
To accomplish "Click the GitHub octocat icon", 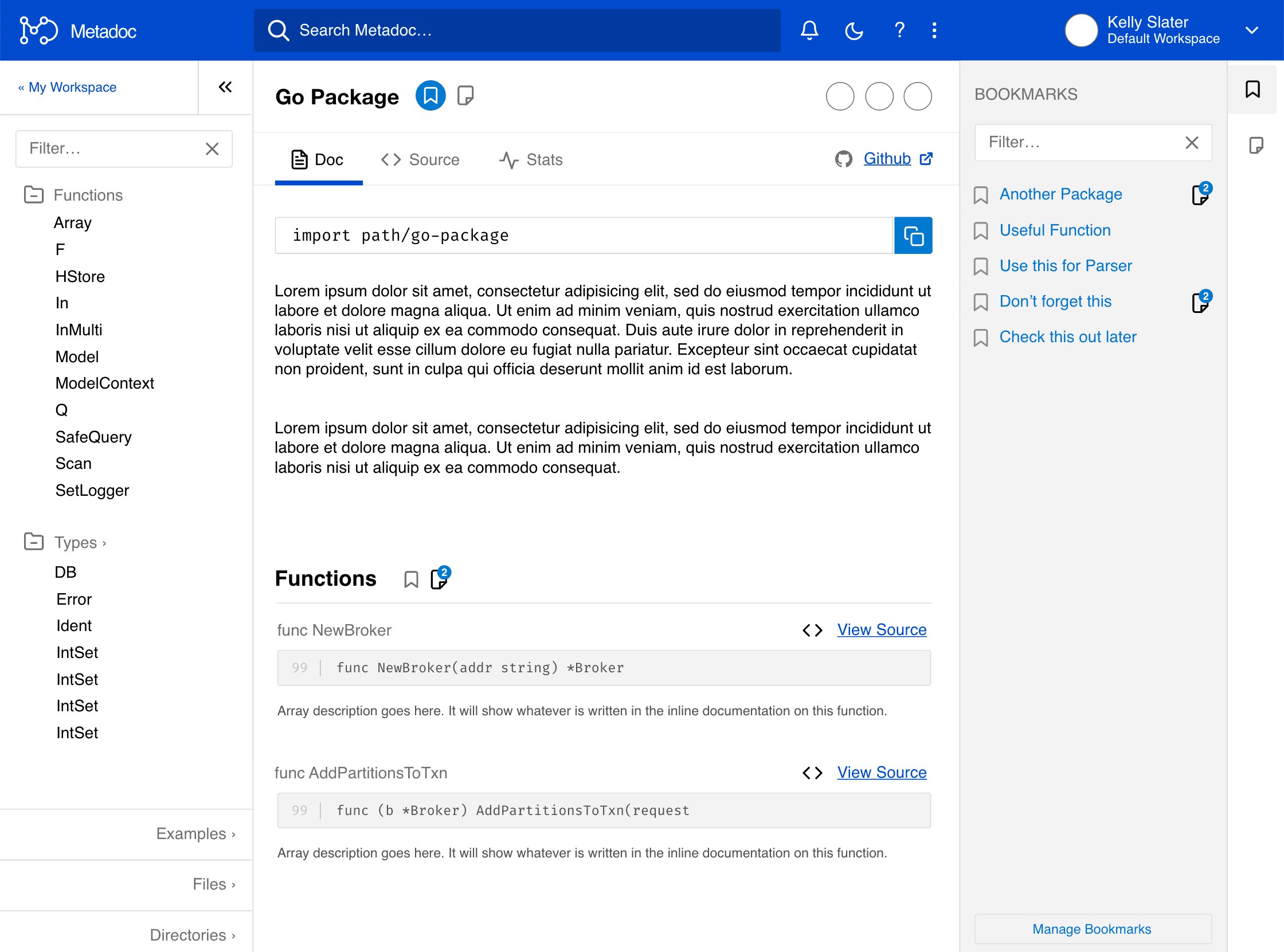I will coord(843,158).
